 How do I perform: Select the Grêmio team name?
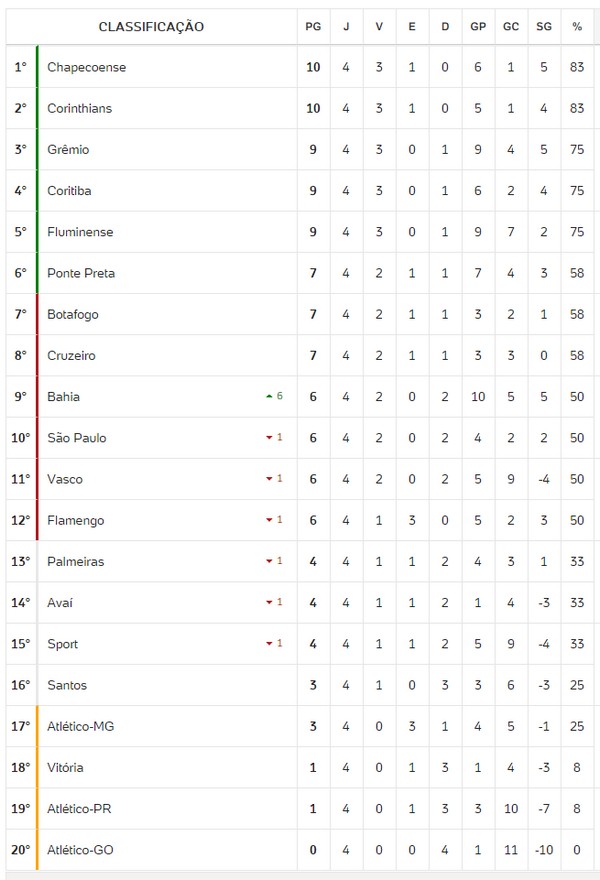[68, 150]
